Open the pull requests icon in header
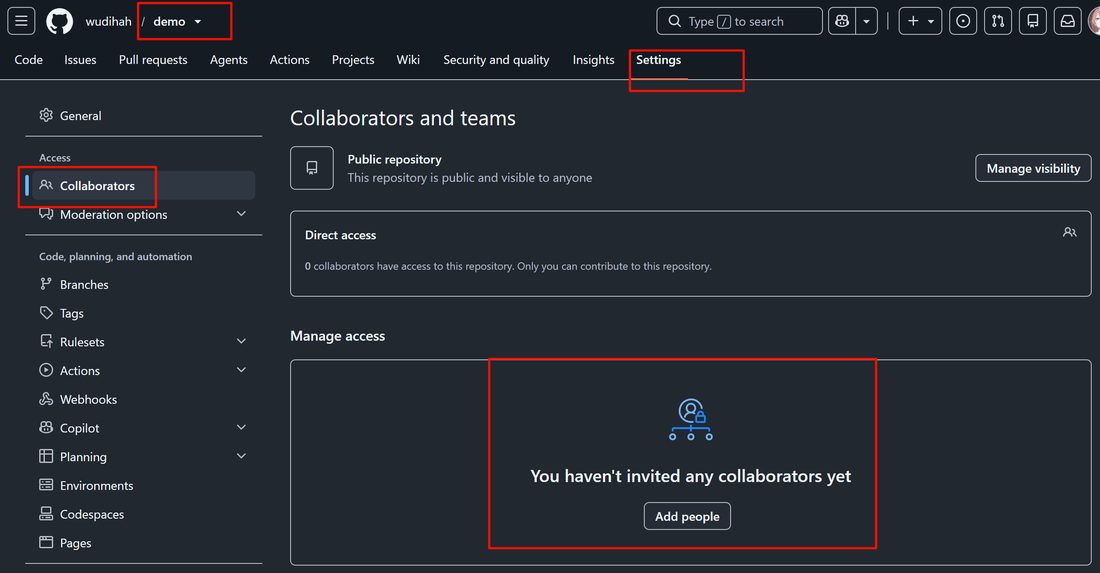 point(998,21)
